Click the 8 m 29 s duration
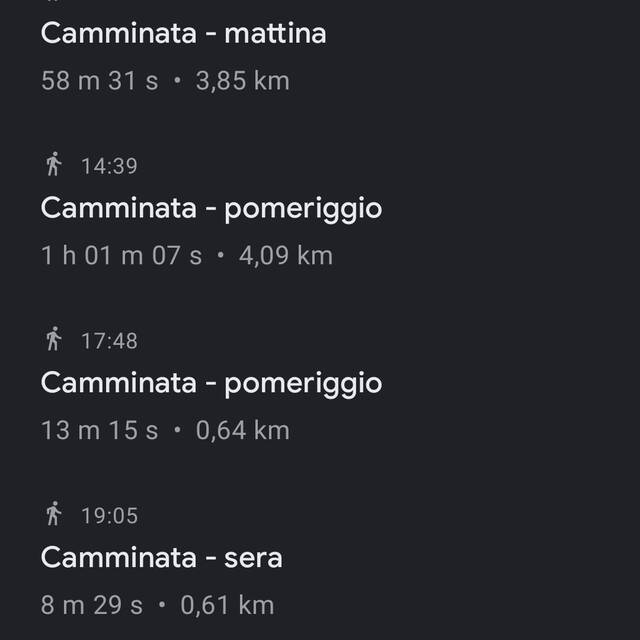640x640 pixels. [91, 605]
